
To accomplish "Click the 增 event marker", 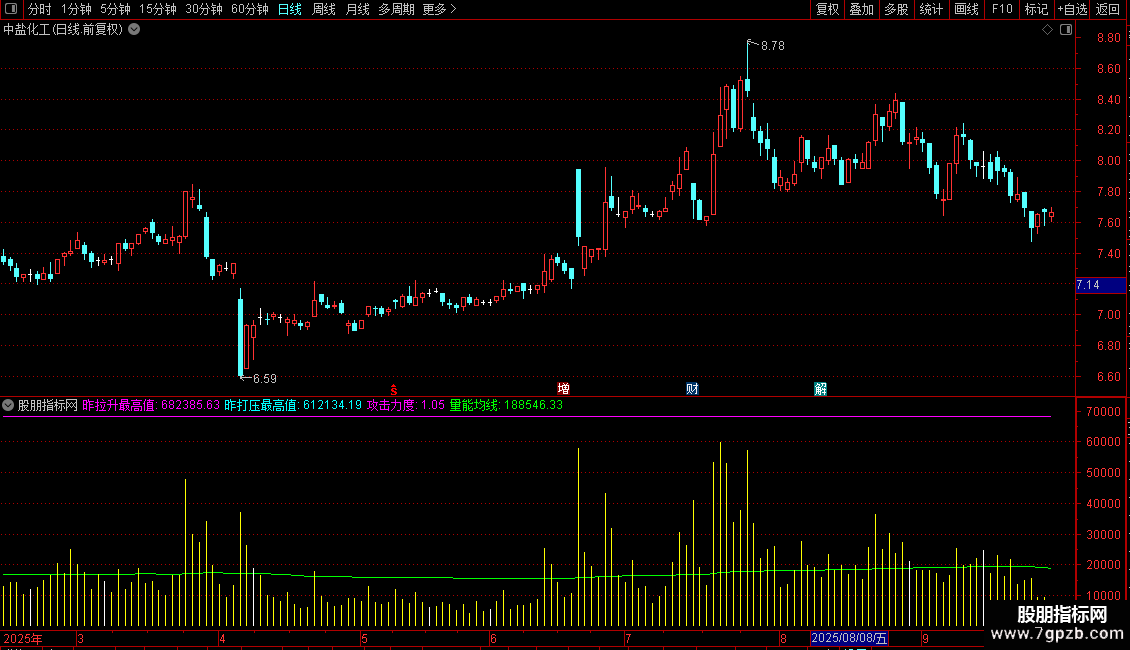I will tap(564, 389).
